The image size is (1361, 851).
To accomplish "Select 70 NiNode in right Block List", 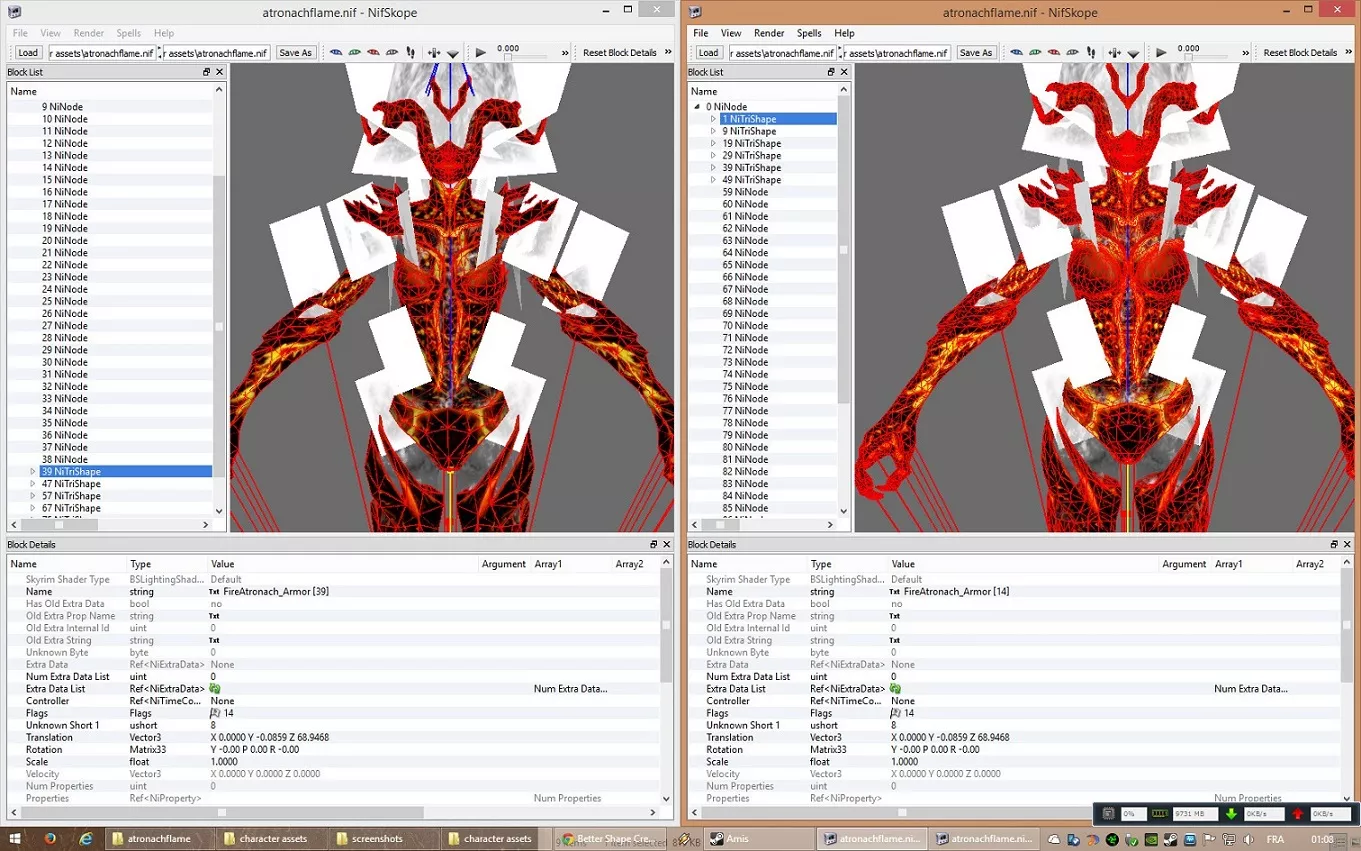I will tap(745, 326).
